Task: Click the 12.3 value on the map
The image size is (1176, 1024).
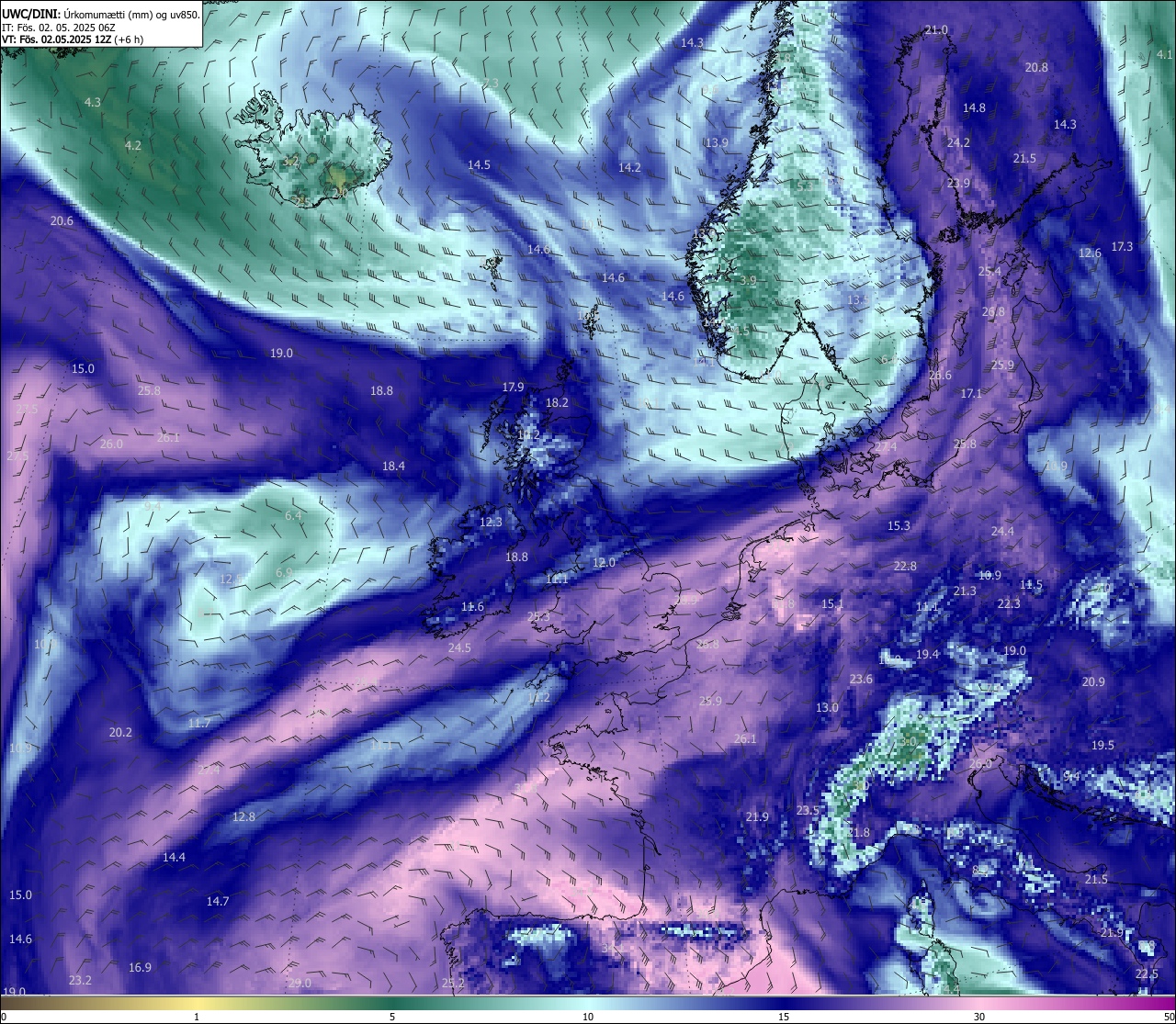Action: coord(491,522)
